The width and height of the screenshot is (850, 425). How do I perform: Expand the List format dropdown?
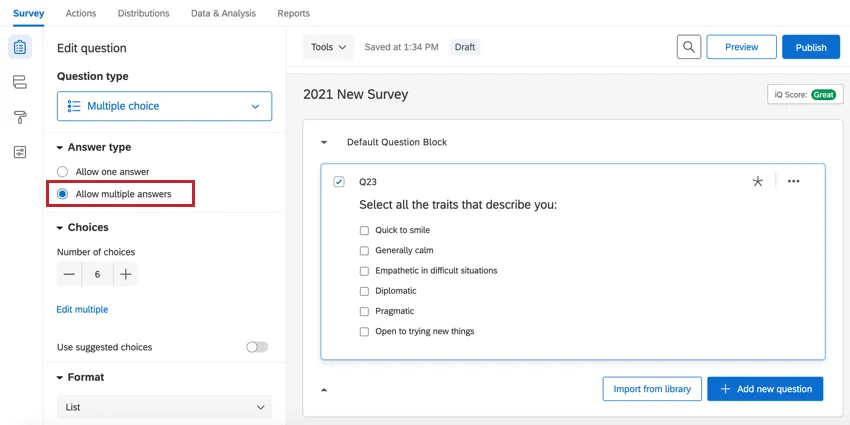164,407
